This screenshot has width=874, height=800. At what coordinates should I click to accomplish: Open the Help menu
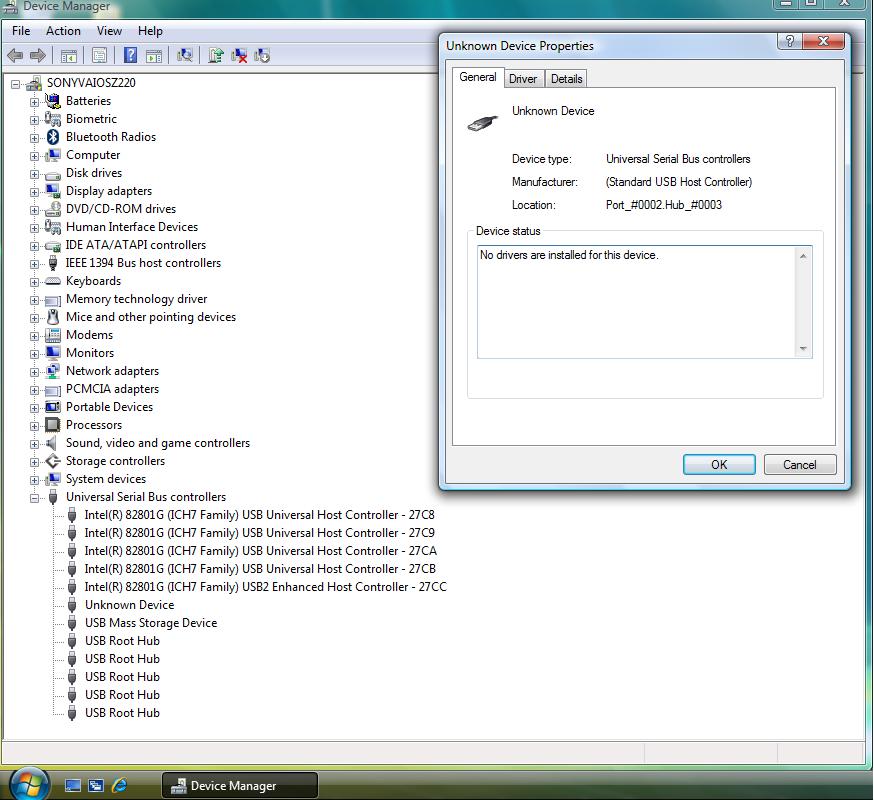[150, 31]
